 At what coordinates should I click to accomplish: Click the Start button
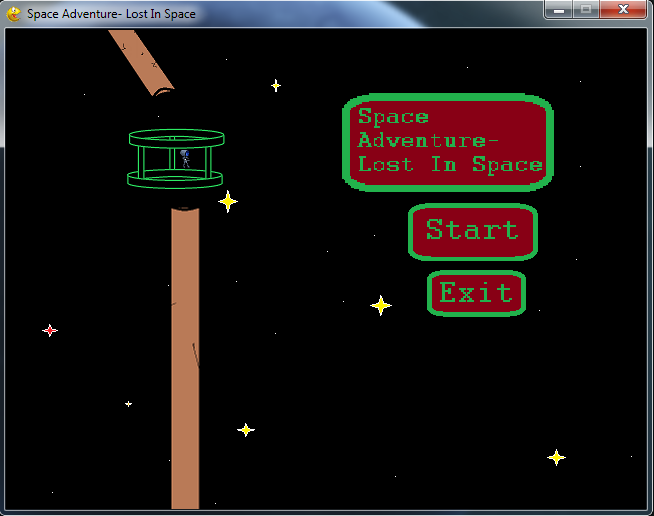pyautogui.click(x=473, y=232)
